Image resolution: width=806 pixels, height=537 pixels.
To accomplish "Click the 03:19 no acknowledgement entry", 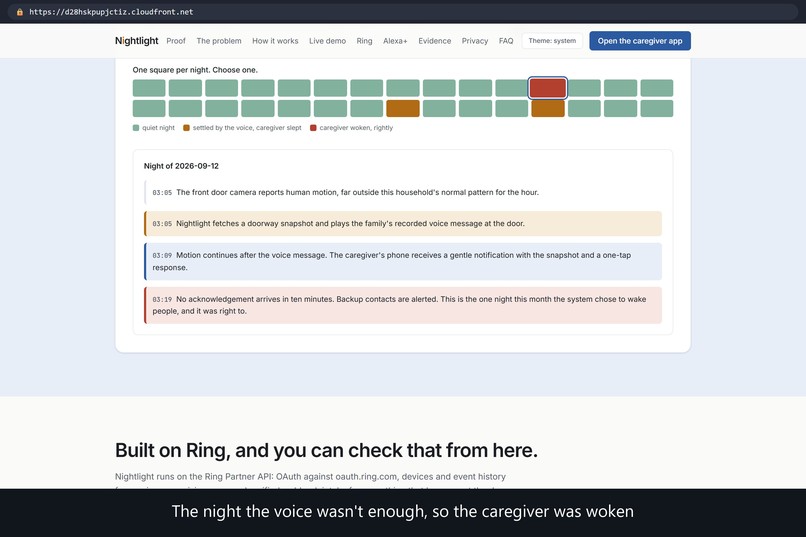I will click(403, 305).
